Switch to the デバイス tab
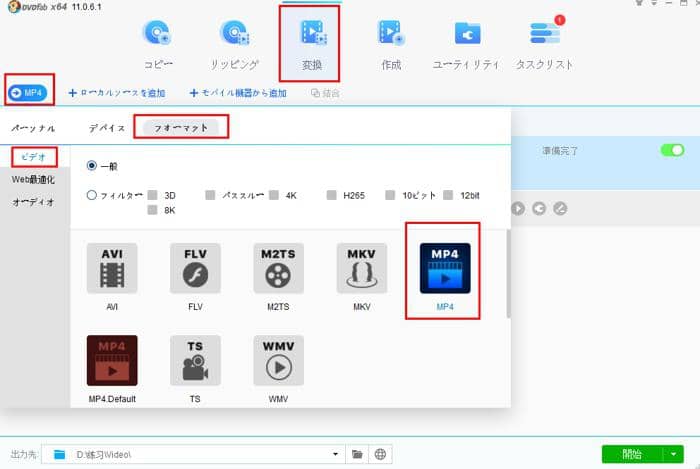700x469 pixels. pos(107,128)
